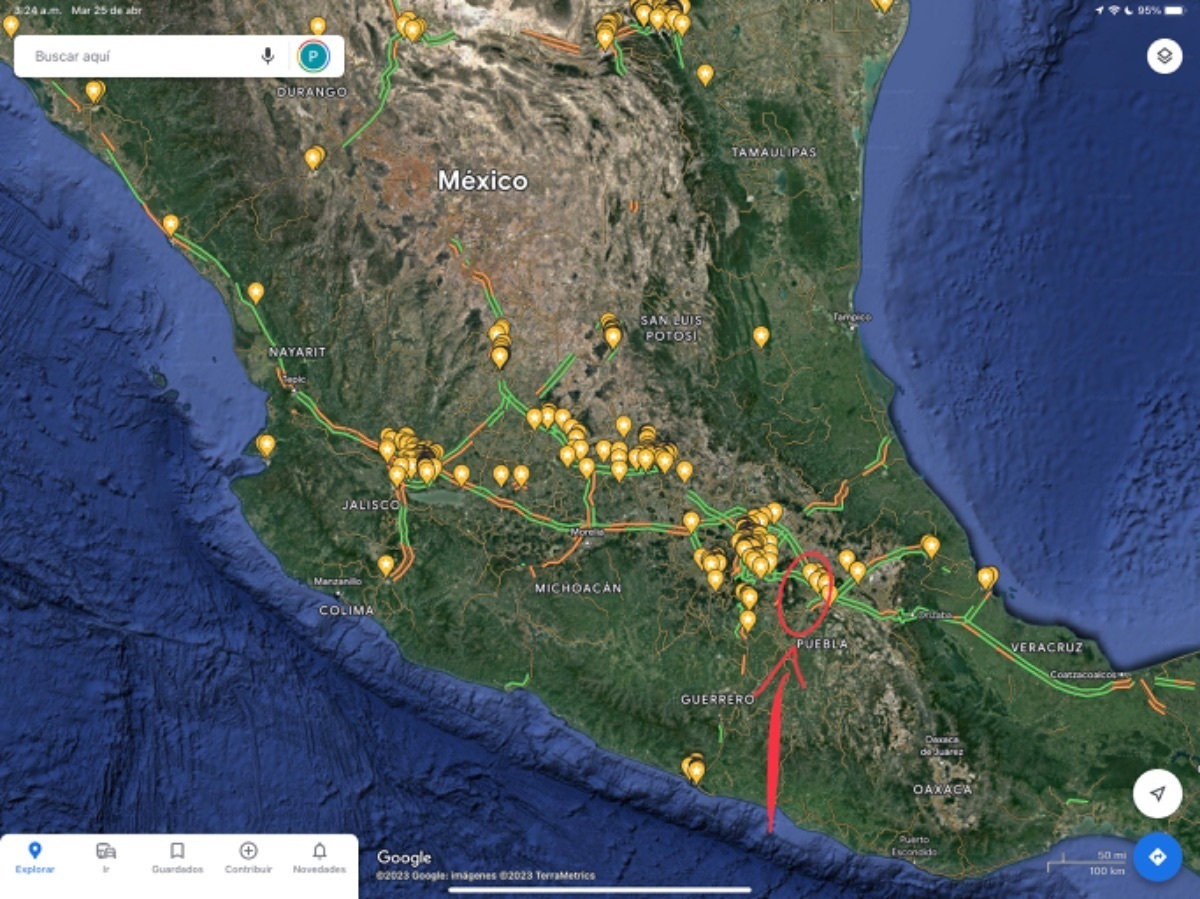This screenshot has width=1200, height=899.
Task: Select the saved pin near Durango
Action: (314, 158)
